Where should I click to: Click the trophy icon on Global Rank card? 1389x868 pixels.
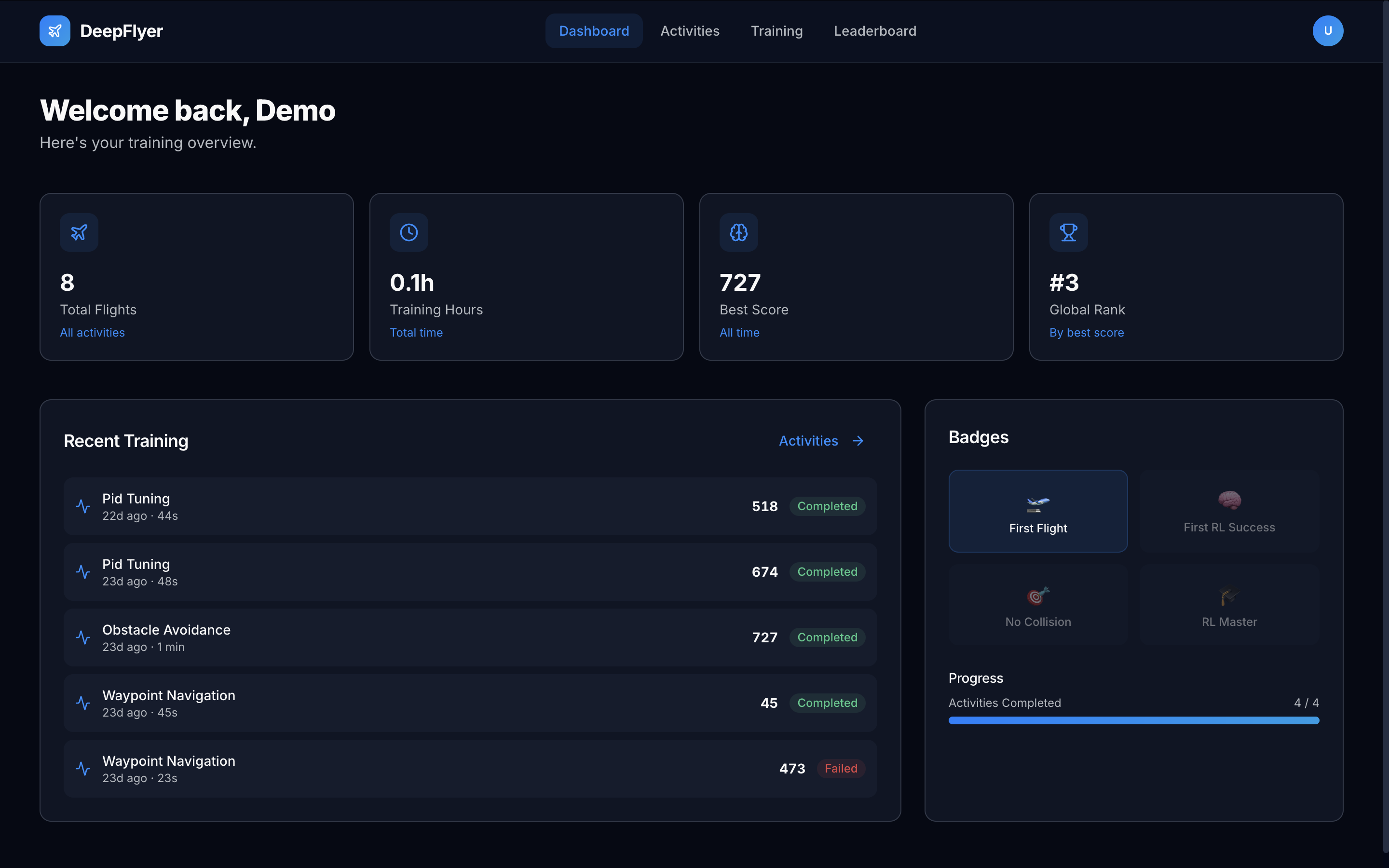click(1069, 232)
